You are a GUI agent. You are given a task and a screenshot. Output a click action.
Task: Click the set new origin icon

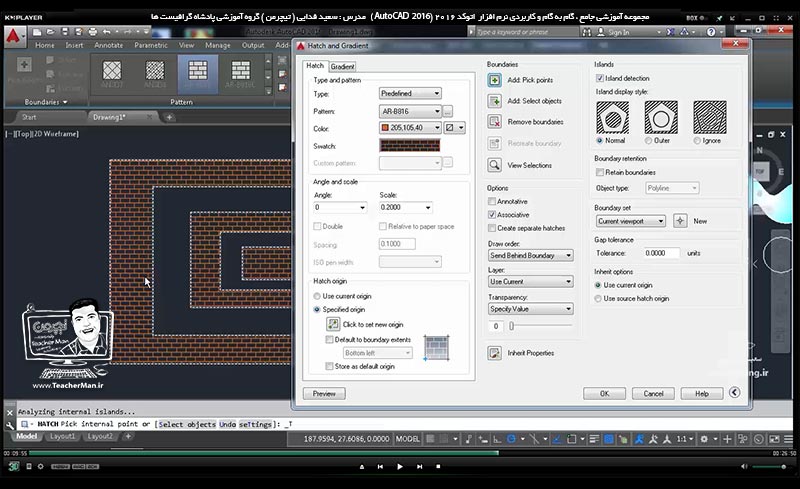point(333,324)
